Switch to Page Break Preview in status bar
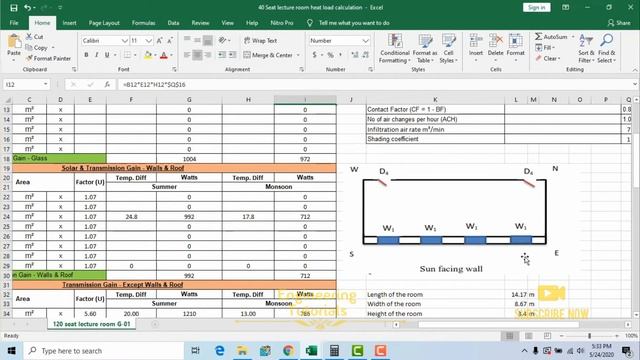Viewport: 640px width, 360px height. pos(547,336)
